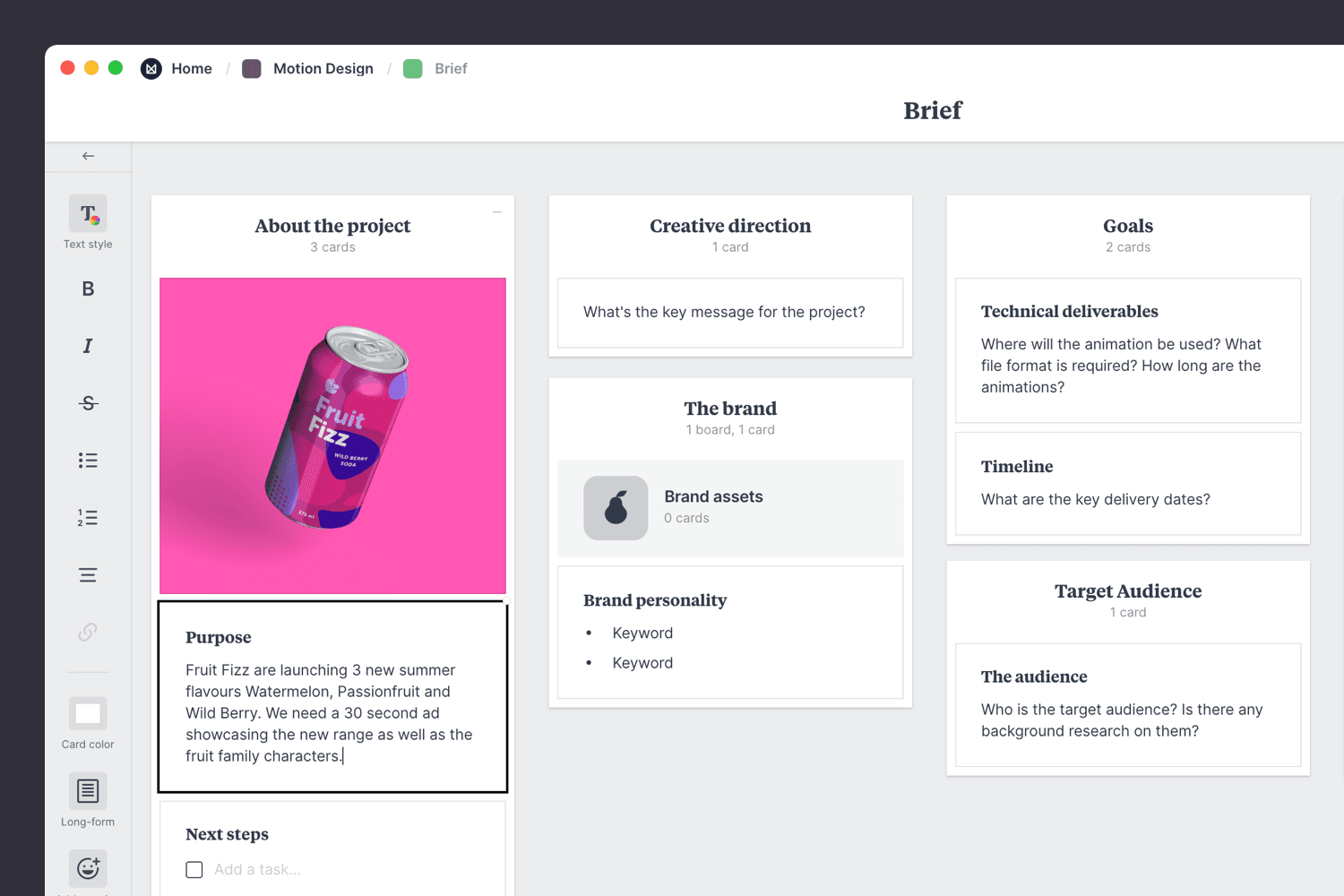
Task: Create a numbered list
Action: coord(87,517)
